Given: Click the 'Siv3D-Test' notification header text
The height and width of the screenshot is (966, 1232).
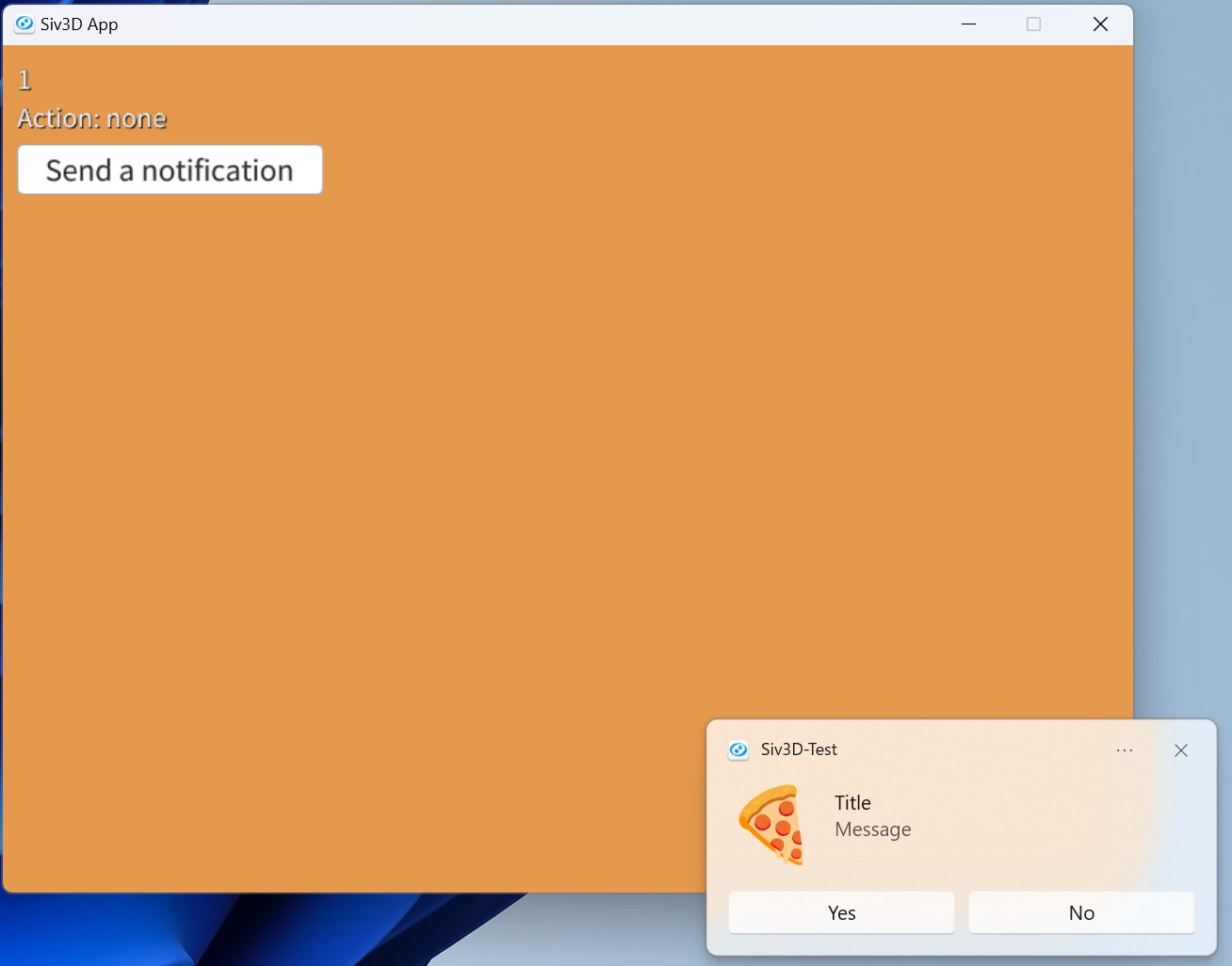Looking at the screenshot, I should tap(799, 749).
